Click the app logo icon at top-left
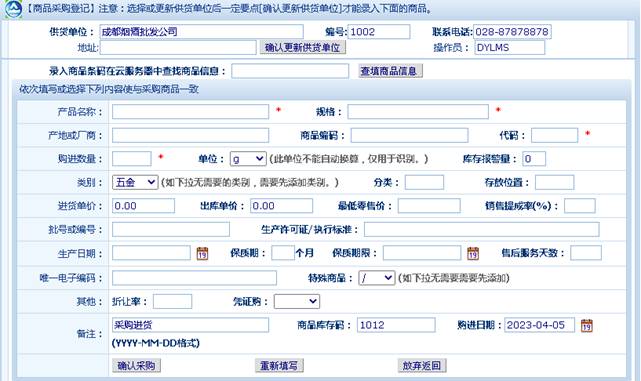The width and height of the screenshot is (641, 381). pos(13,9)
